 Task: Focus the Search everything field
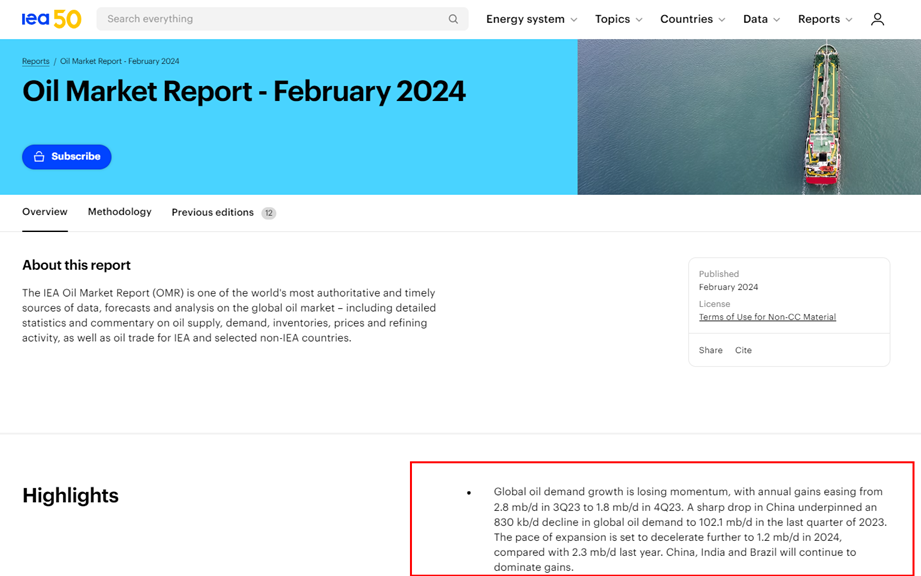coord(270,19)
